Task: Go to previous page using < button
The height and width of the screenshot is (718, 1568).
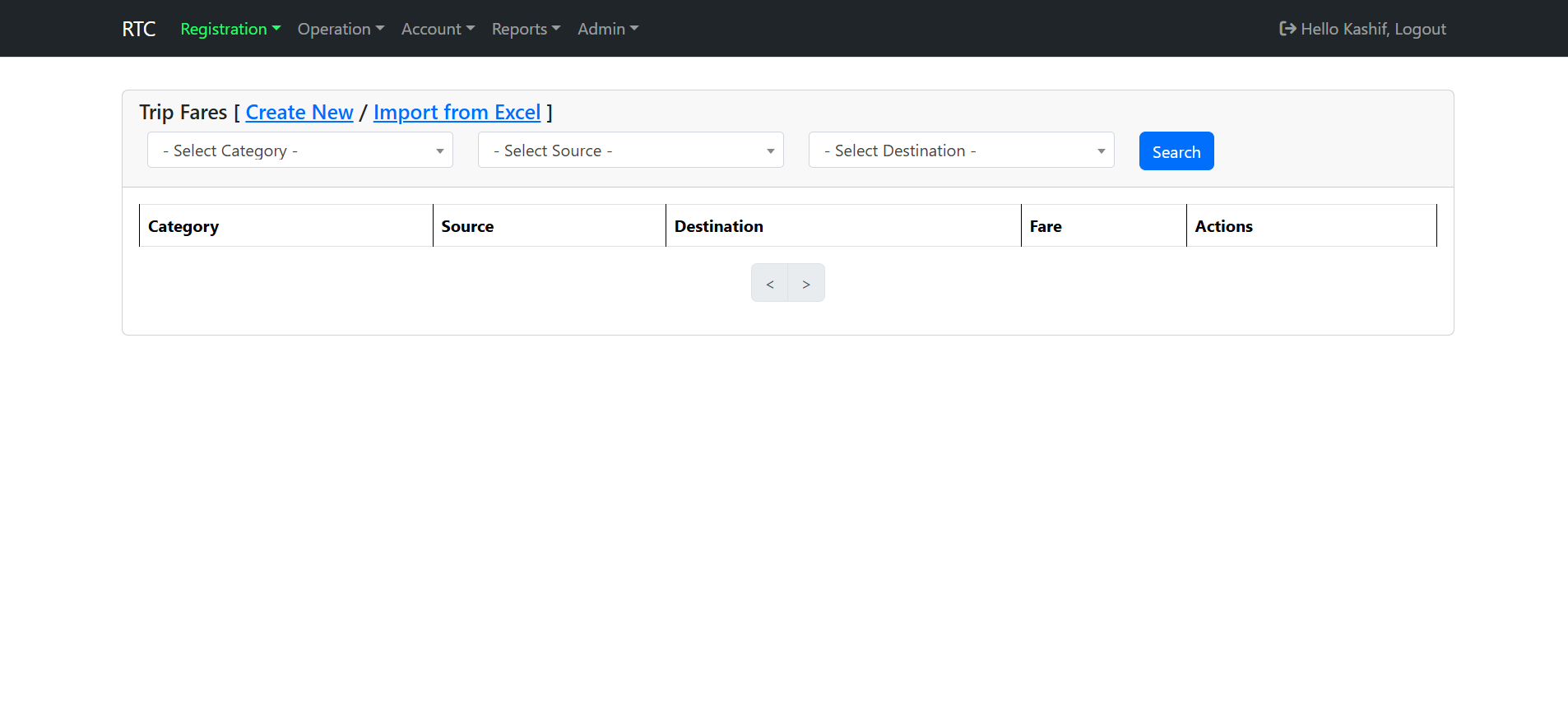Action: pos(769,284)
